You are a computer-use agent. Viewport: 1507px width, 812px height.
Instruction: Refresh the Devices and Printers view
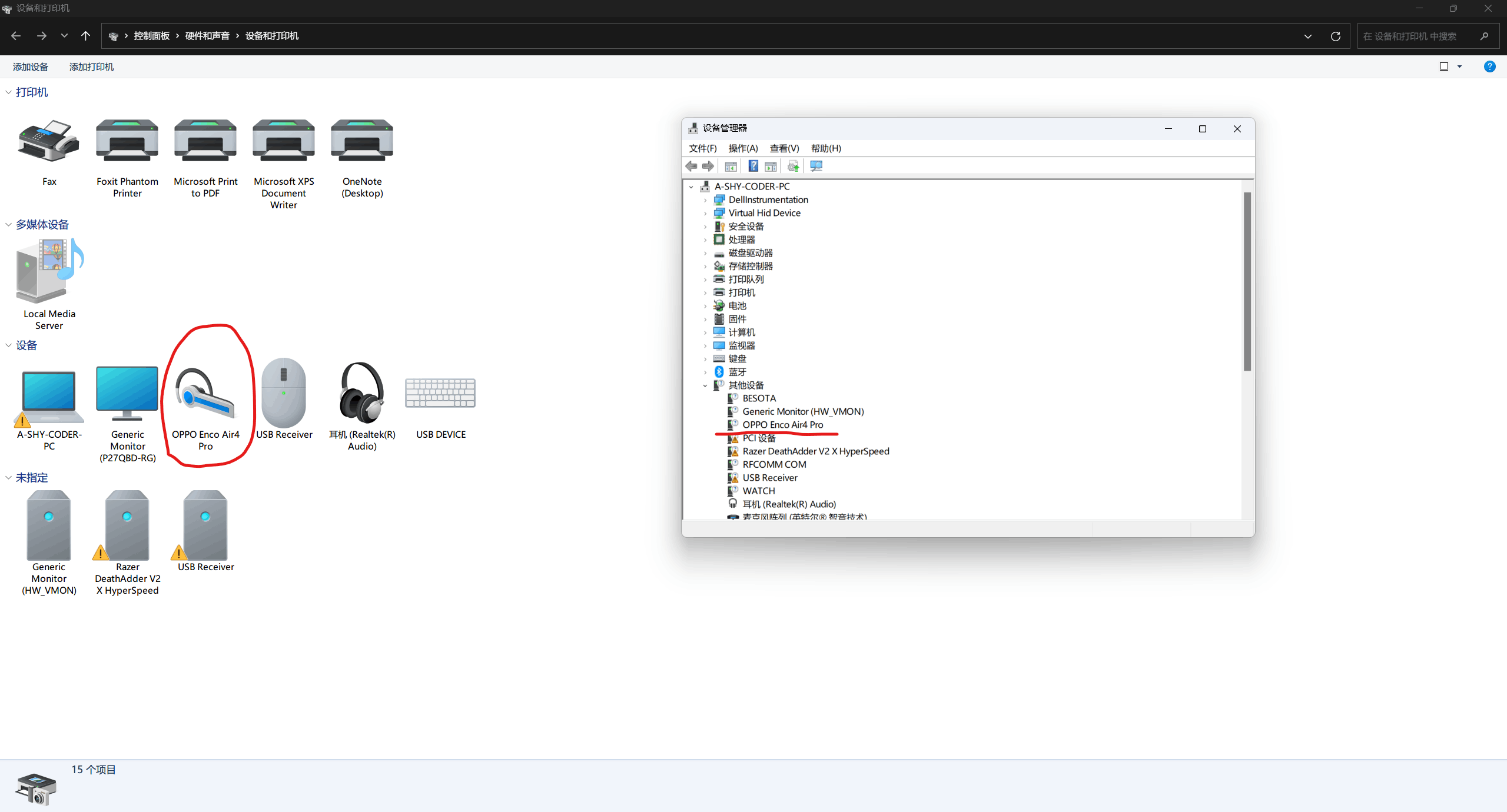click(x=1336, y=36)
